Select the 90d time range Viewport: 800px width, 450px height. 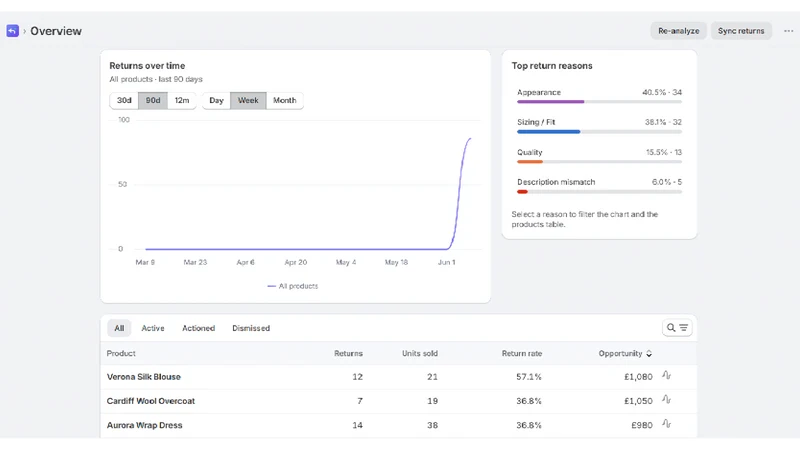[153, 101]
